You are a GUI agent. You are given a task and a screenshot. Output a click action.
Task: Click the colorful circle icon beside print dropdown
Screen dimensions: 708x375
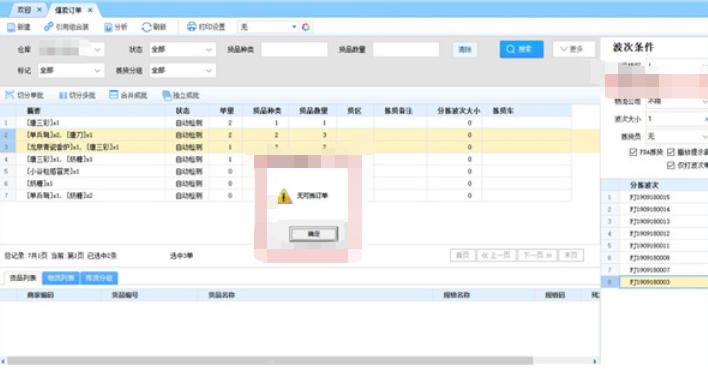click(306, 27)
